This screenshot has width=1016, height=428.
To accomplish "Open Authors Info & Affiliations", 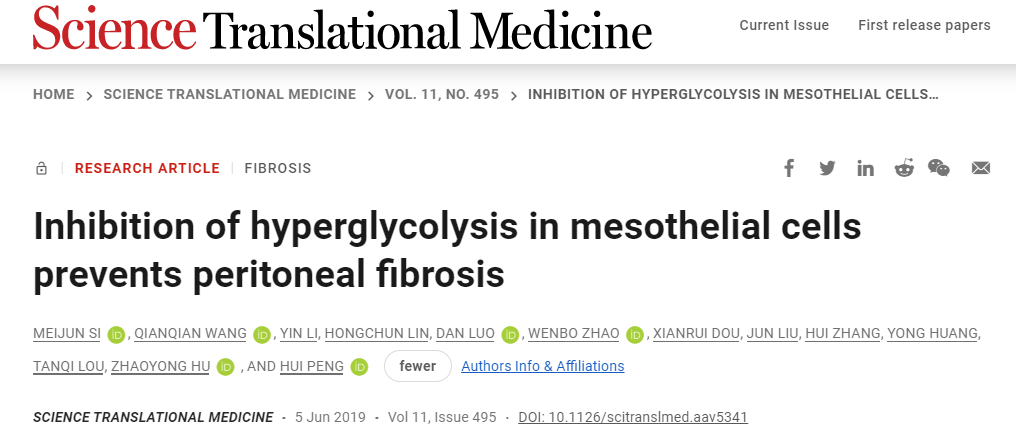I will pos(542,366).
